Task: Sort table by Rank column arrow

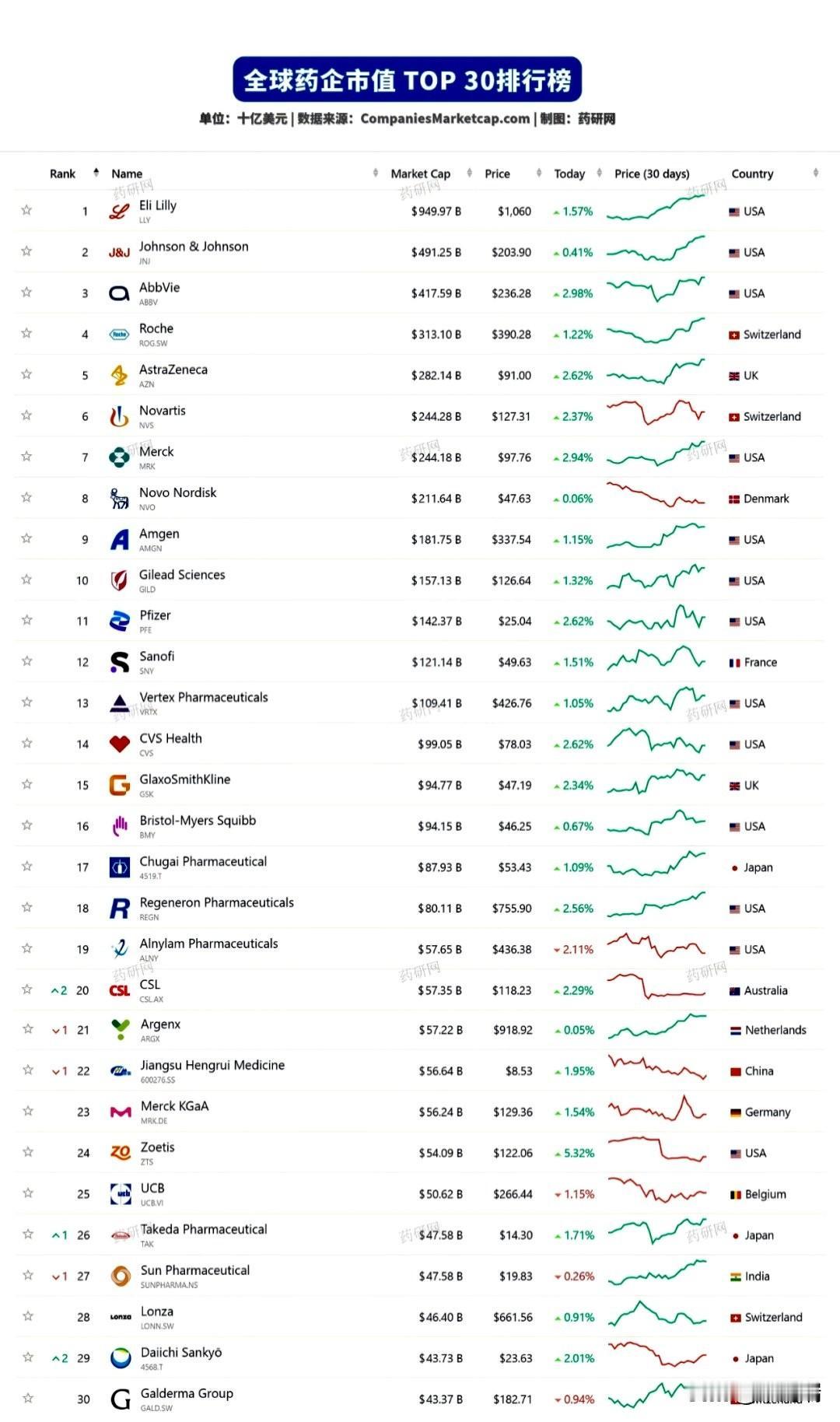Action: [96, 173]
